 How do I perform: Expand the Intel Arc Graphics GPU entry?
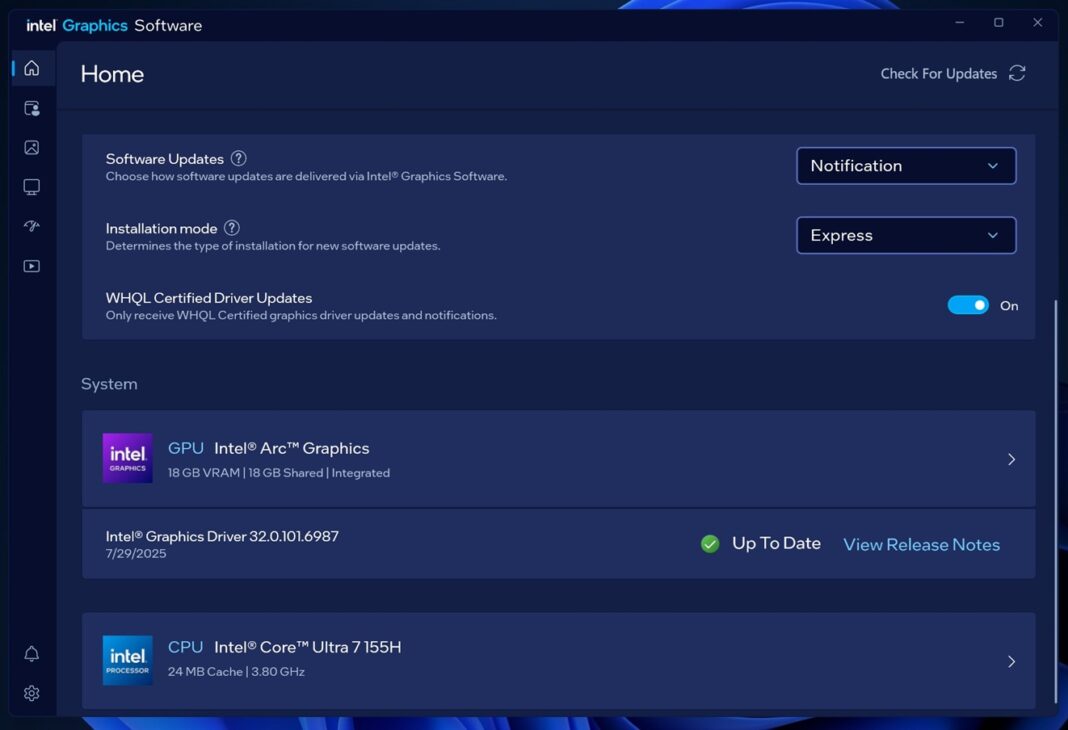[1011, 459]
